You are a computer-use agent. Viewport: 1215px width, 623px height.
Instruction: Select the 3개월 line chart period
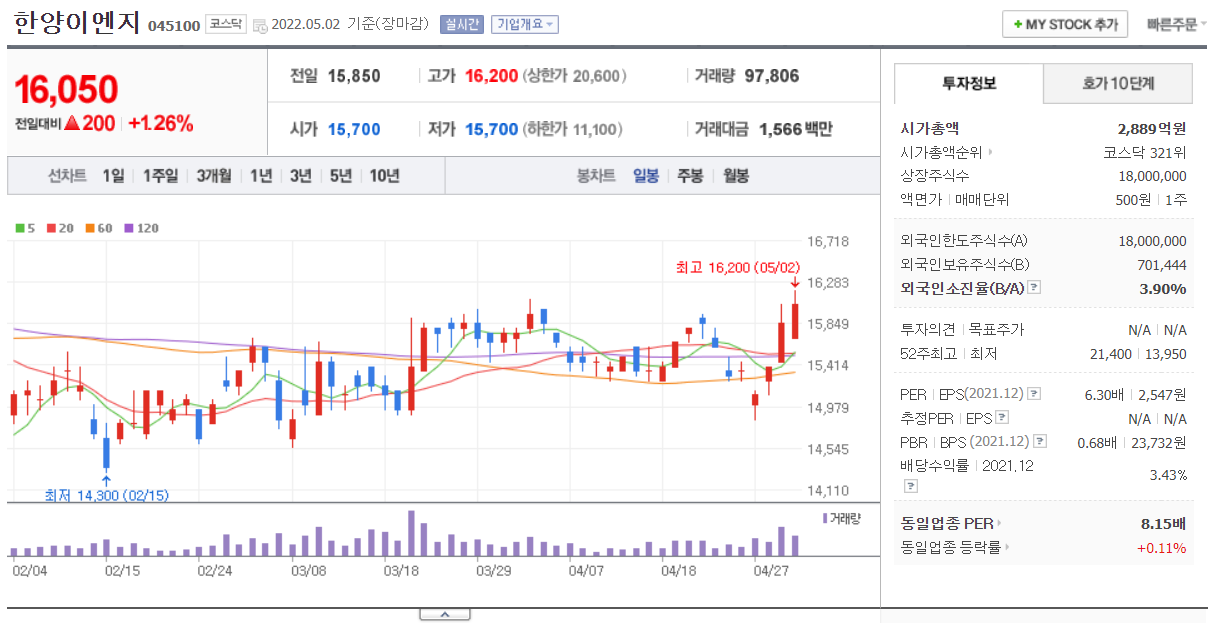[x=214, y=176]
